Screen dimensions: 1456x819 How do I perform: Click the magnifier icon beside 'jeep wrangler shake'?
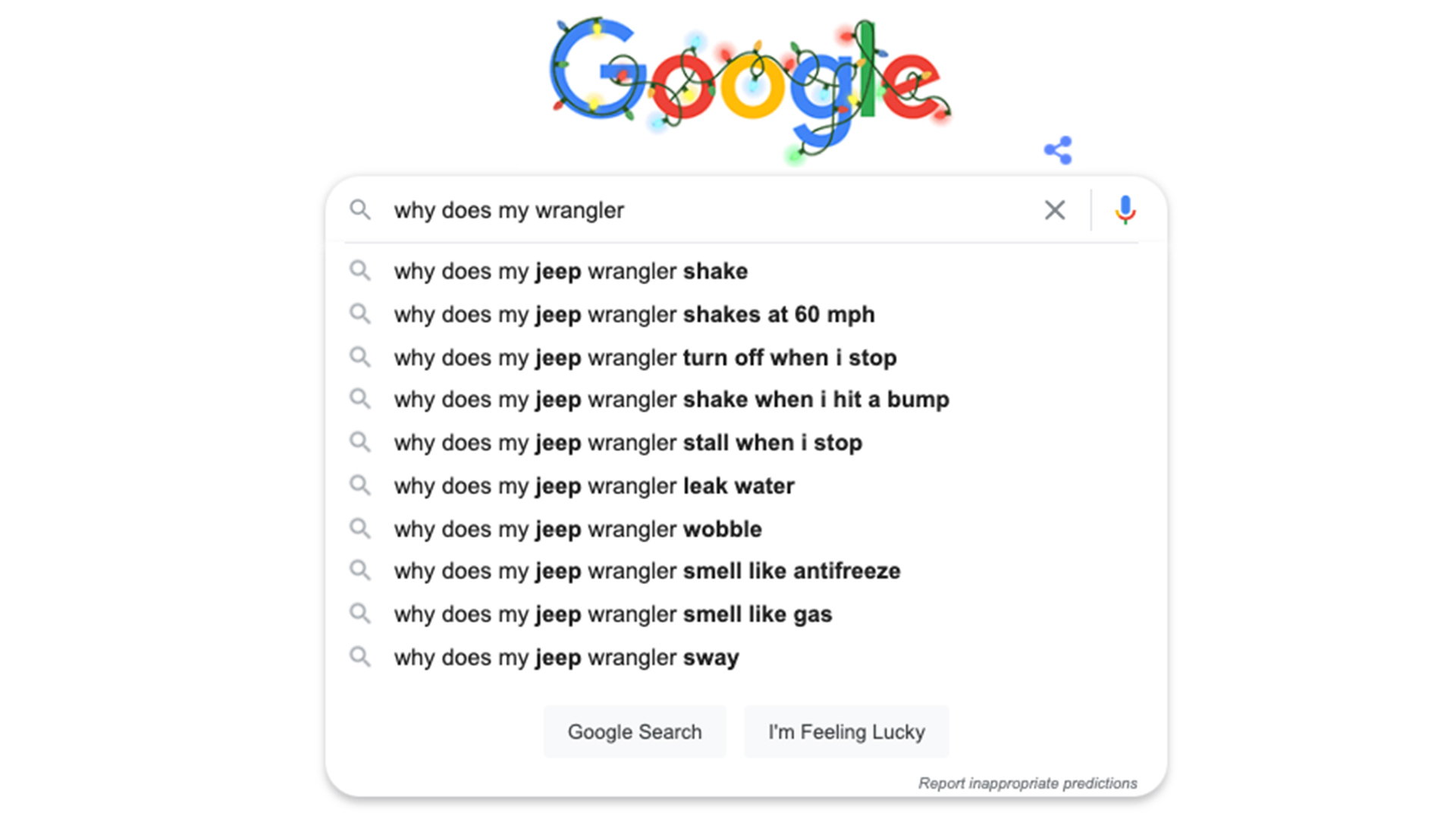point(360,271)
